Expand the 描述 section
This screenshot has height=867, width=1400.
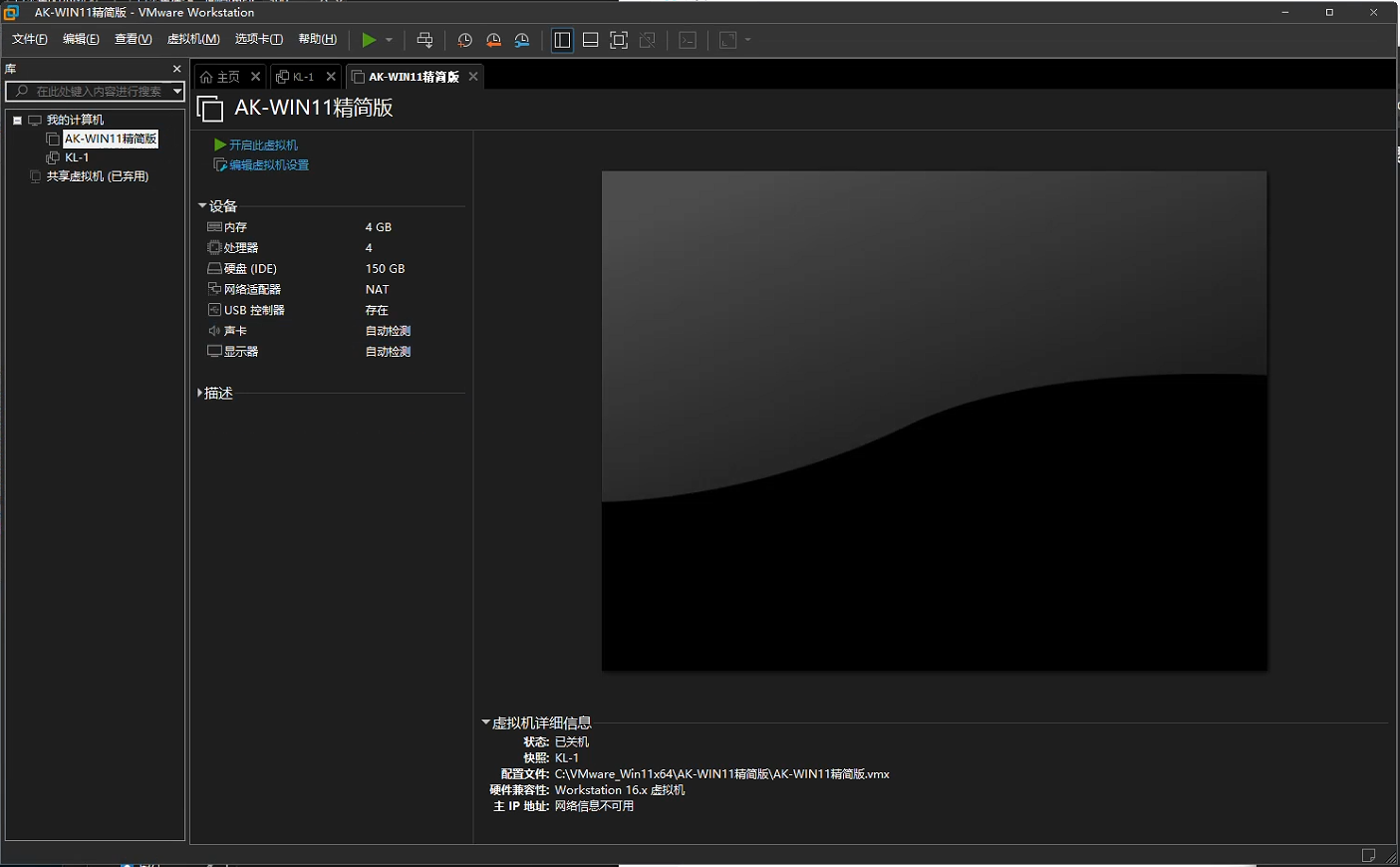pyautogui.click(x=200, y=394)
